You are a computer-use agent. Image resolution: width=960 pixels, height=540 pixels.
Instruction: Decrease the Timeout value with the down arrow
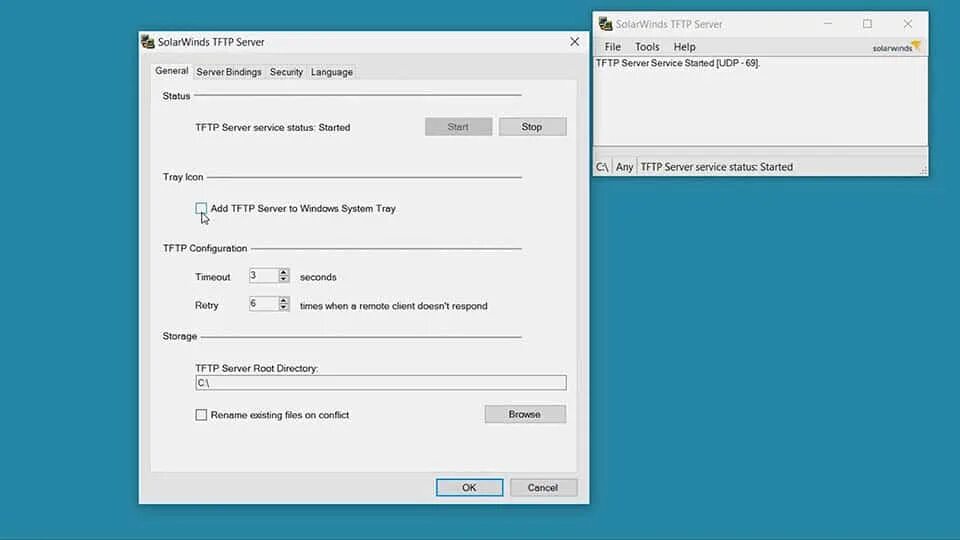pos(283,279)
